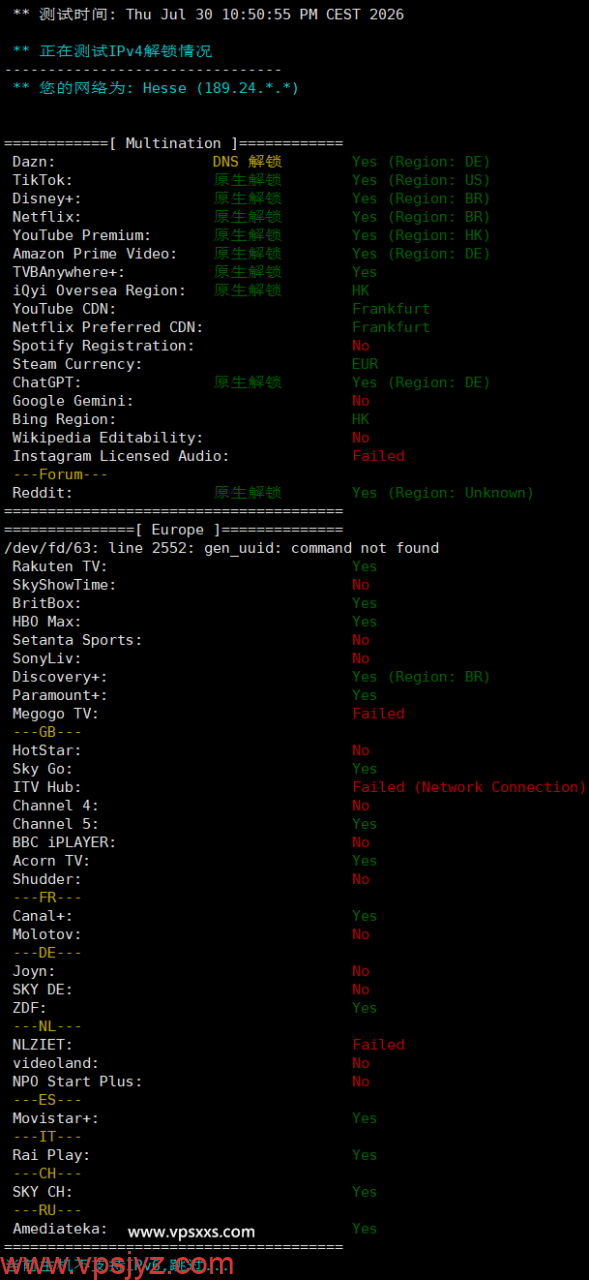
Task: Click the Steam Currency EUR value
Action: pos(365,364)
